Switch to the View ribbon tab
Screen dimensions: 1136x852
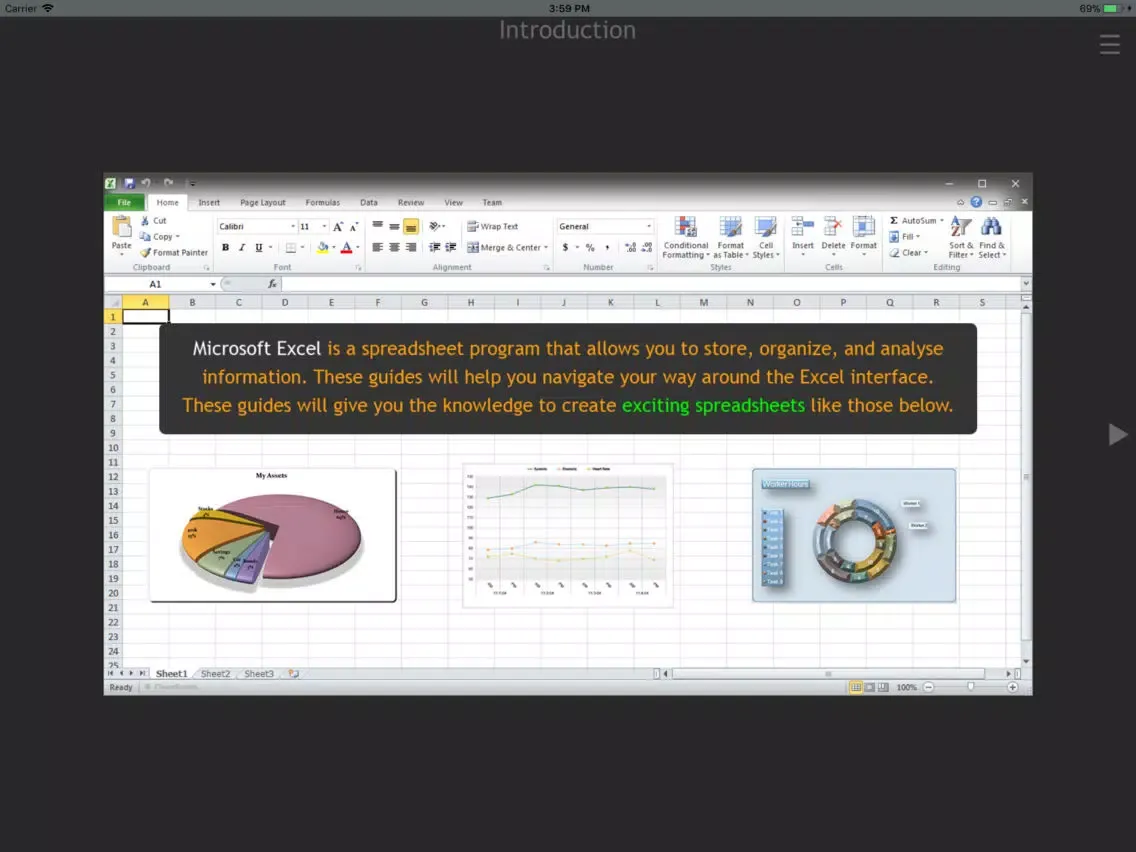point(454,203)
